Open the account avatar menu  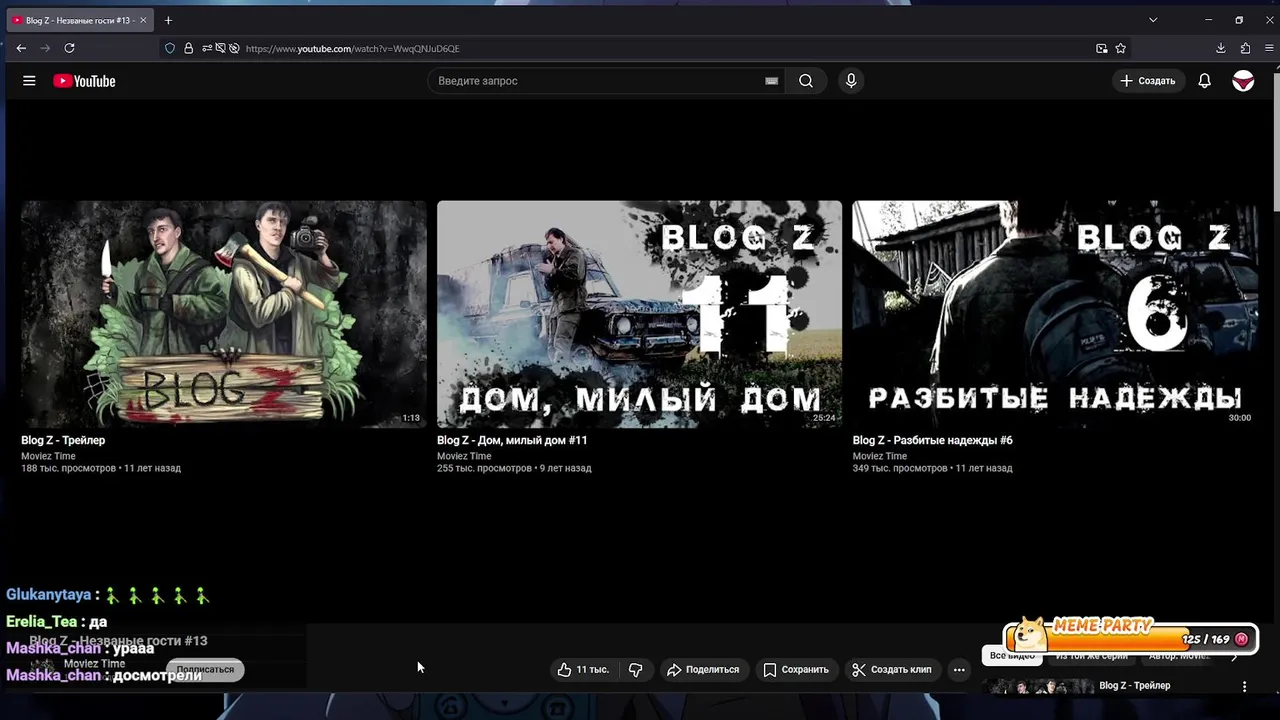1243,81
